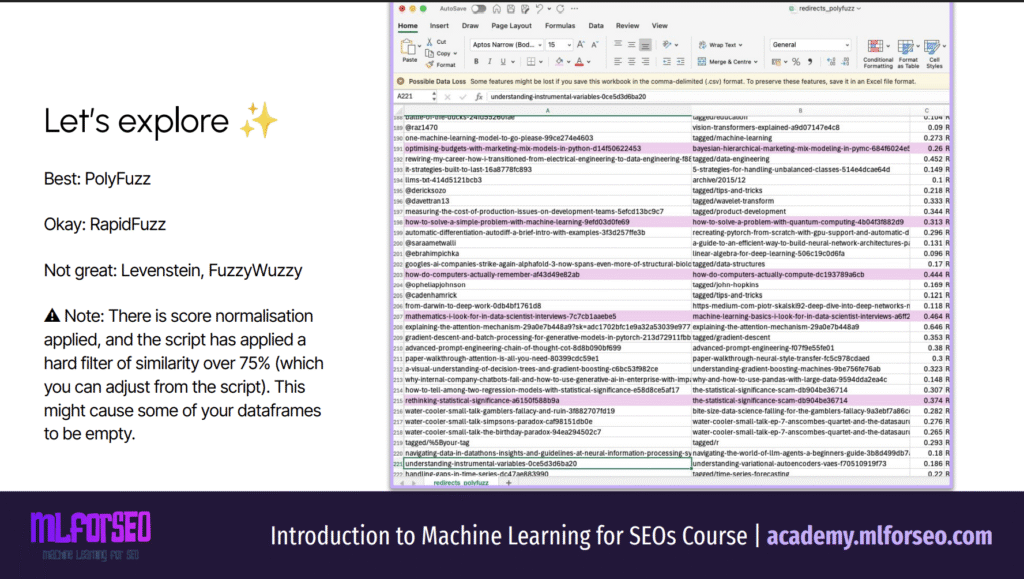Expand the General number format dropdown

point(848,44)
